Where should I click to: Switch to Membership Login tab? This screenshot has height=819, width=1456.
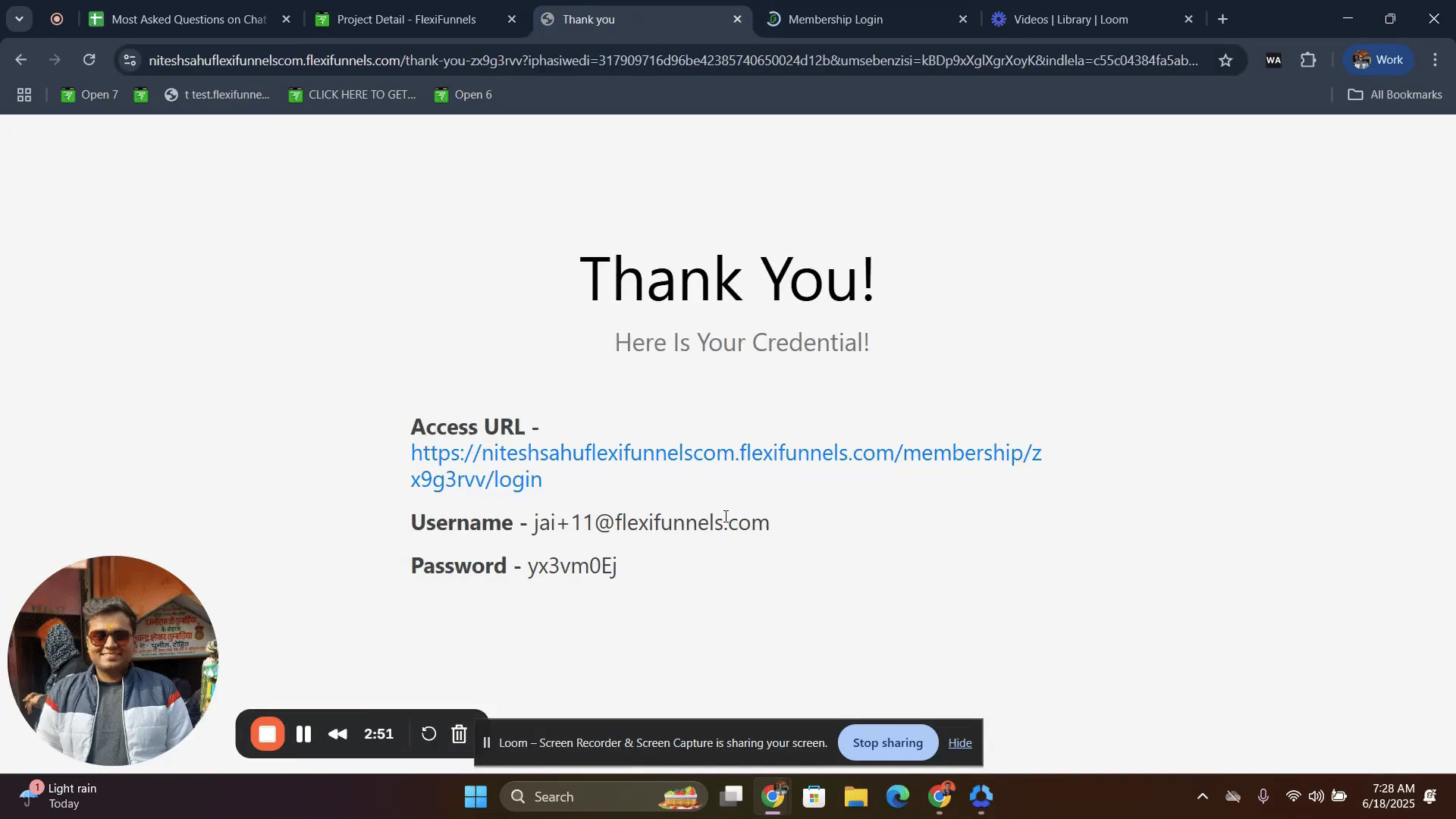(x=835, y=20)
